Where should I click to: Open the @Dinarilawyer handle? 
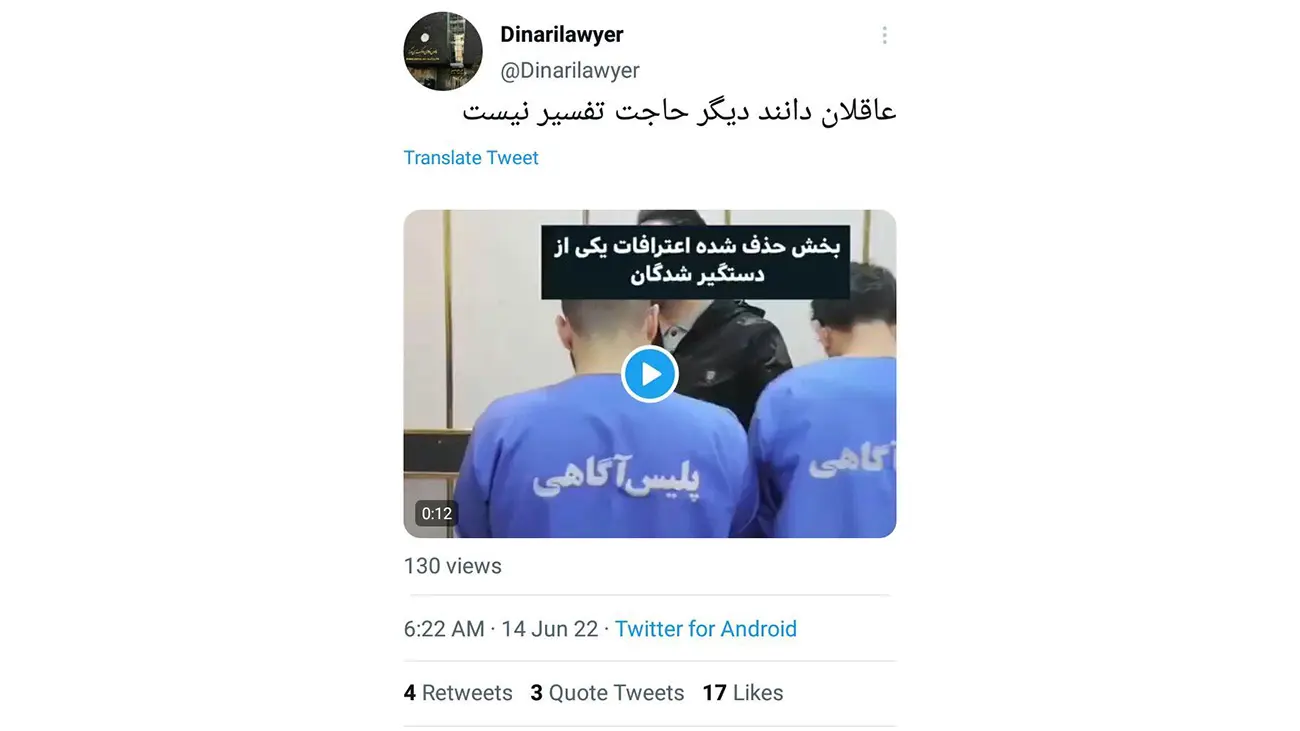(x=570, y=71)
